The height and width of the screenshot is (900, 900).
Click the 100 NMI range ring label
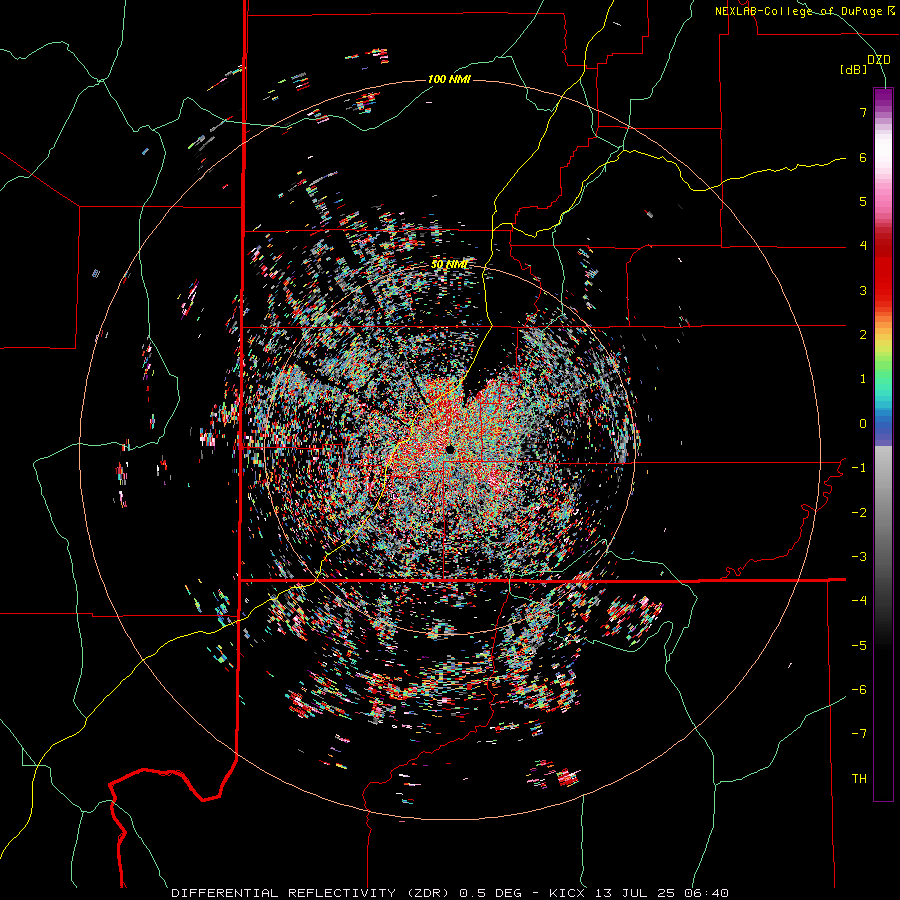(449, 79)
